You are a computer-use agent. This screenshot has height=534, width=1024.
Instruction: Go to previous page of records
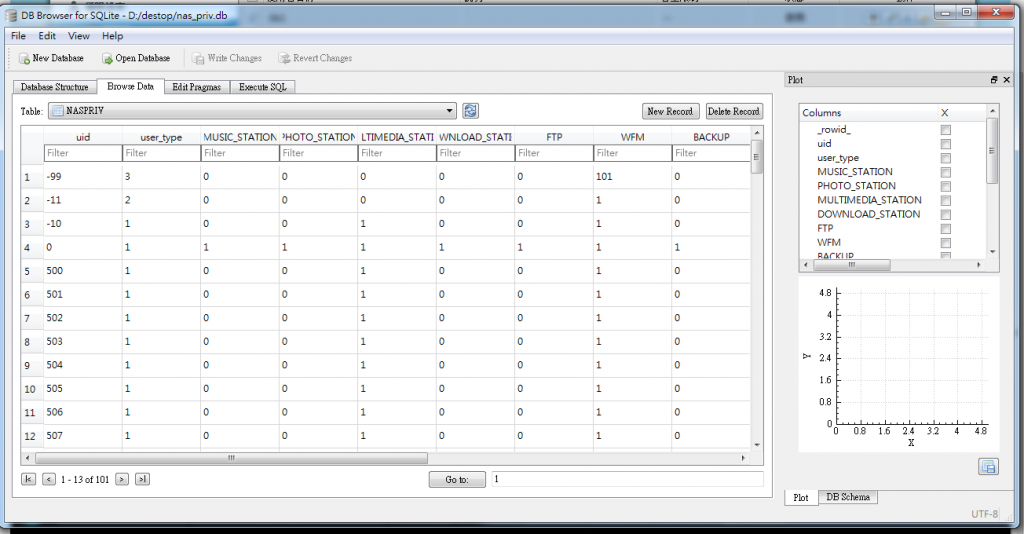pos(48,479)
